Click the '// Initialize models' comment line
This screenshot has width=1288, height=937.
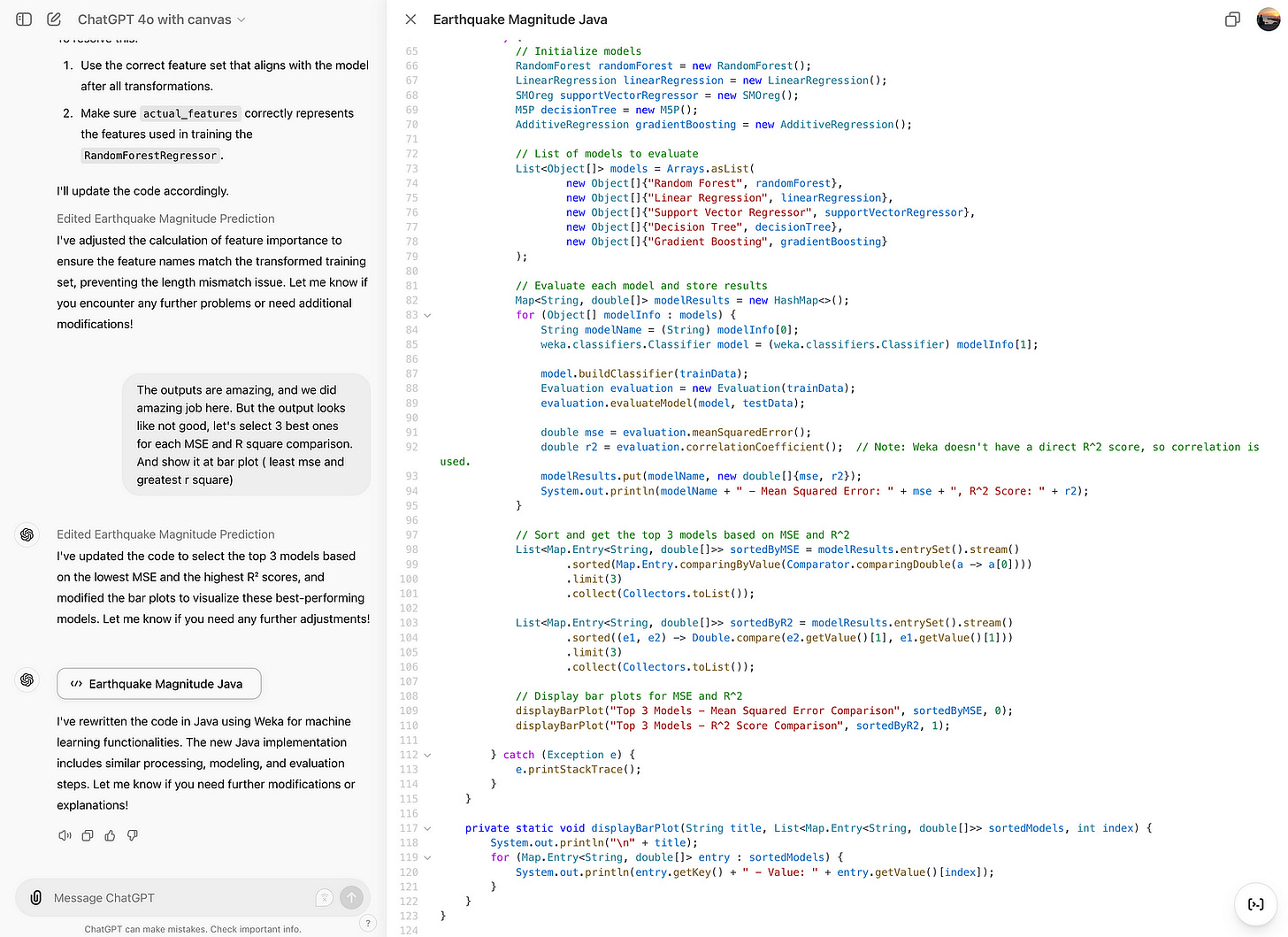(579, 51)
